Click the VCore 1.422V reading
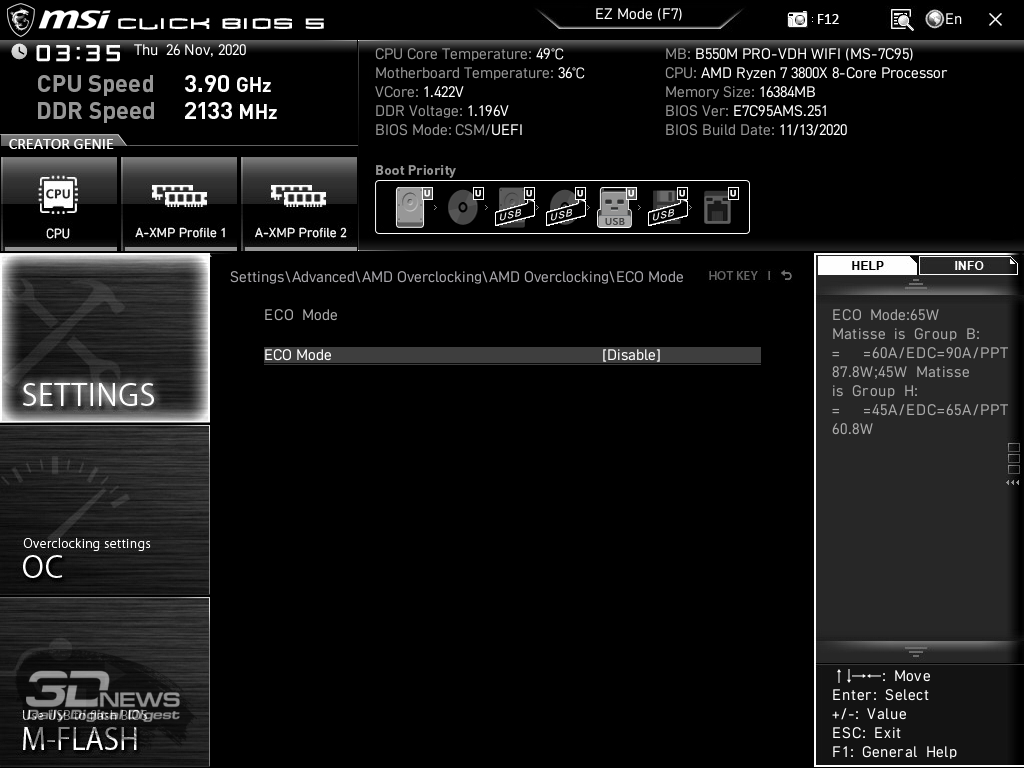Viewport: 1024px width, 768px height. click(x=419, y=92)
